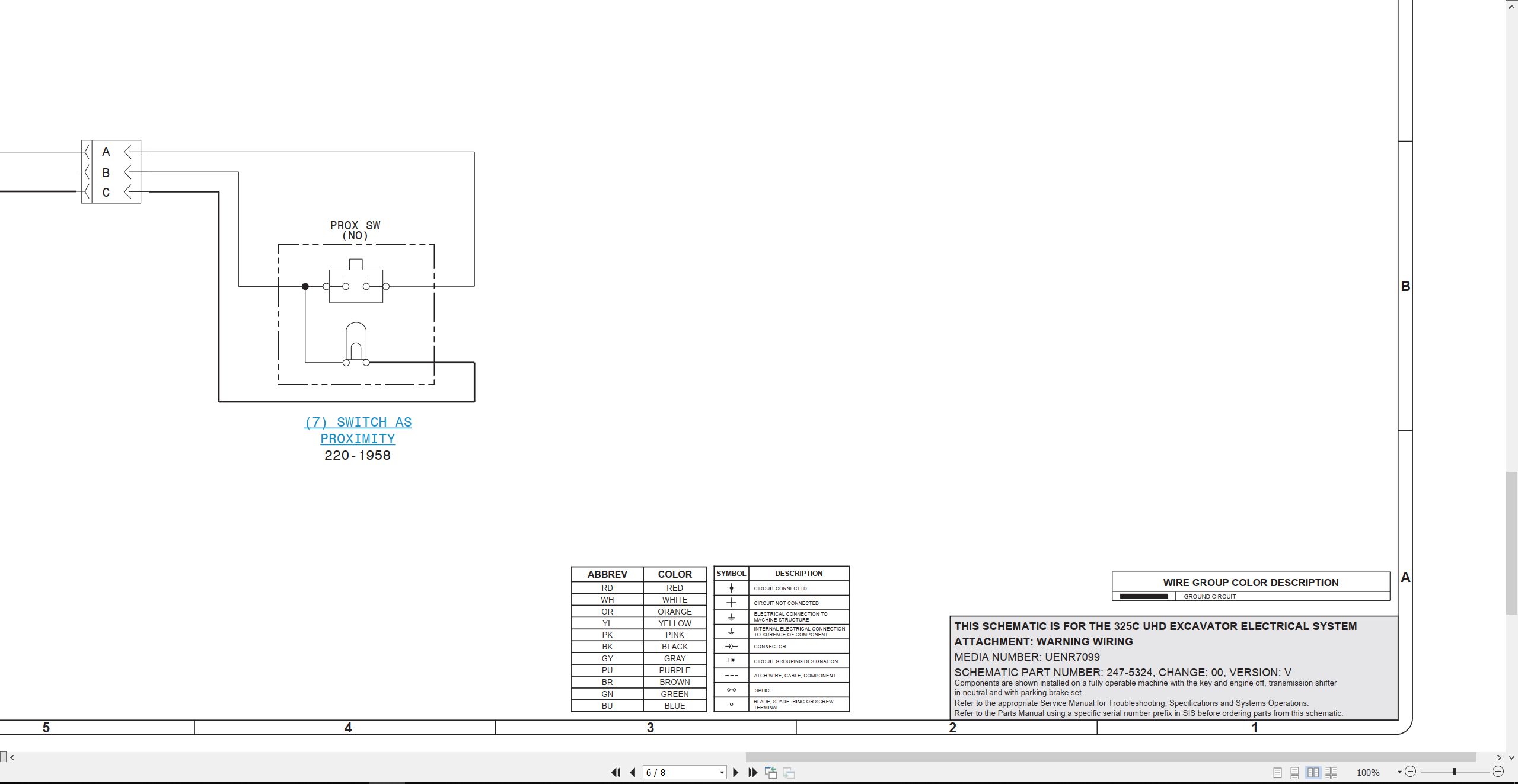Go to the first page
1518x784 pixels.
point(616,772)
